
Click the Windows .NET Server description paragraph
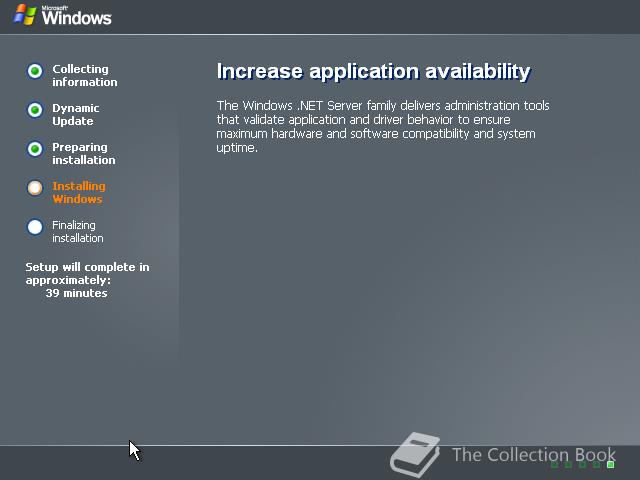pyautogui.click(x=383, y=127)
